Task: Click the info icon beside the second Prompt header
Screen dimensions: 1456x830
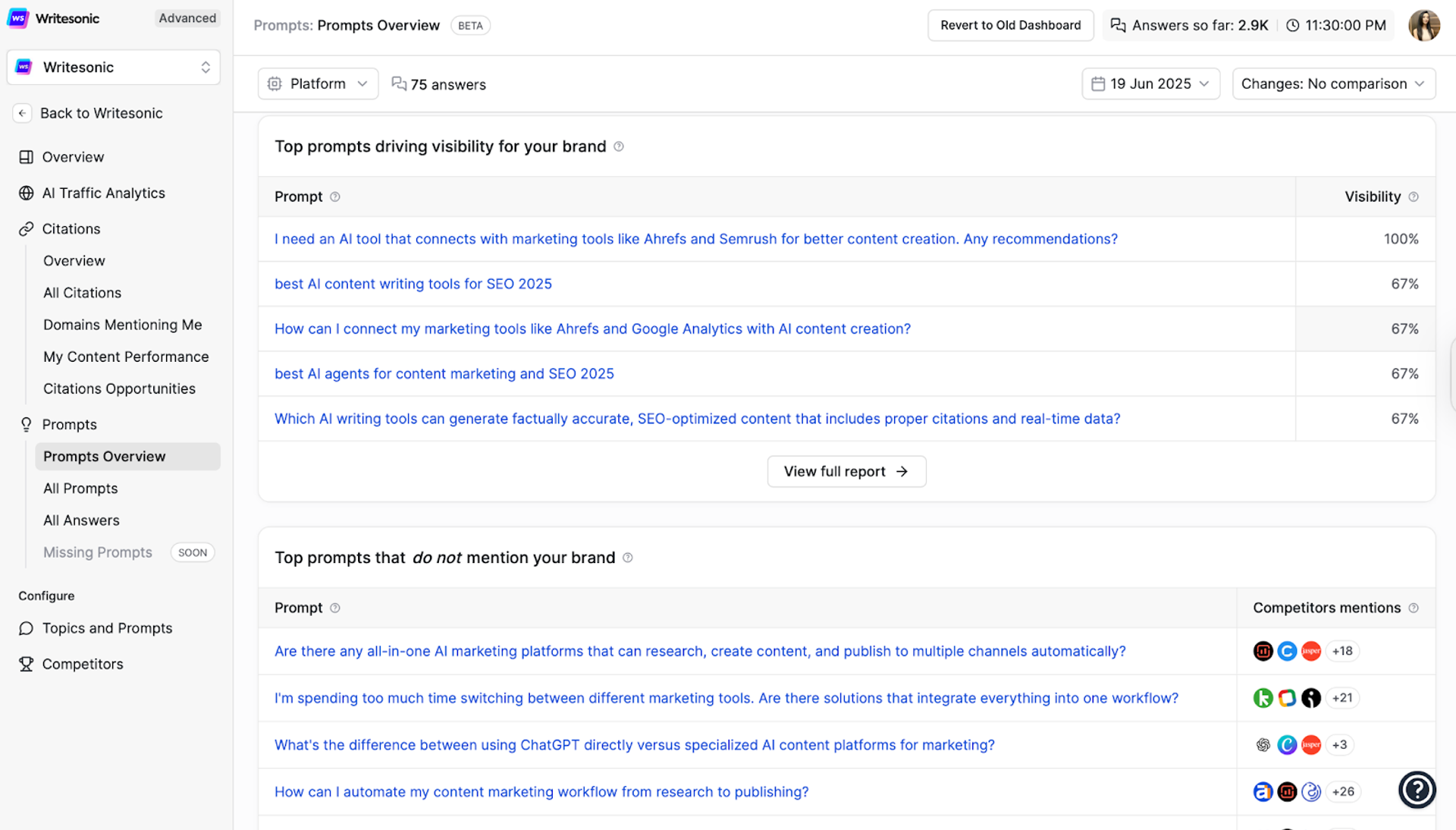Action: click(x=335, y=608)
